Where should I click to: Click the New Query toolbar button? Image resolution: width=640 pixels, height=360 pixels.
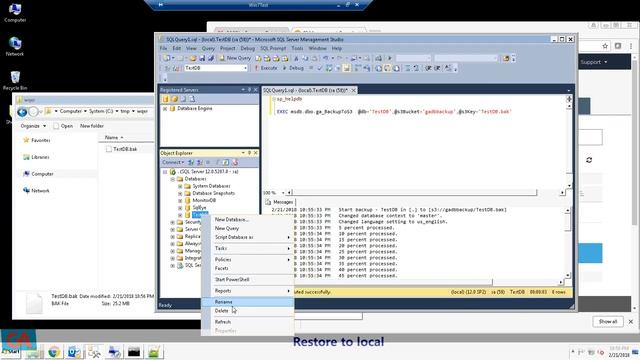pos(235,58)
